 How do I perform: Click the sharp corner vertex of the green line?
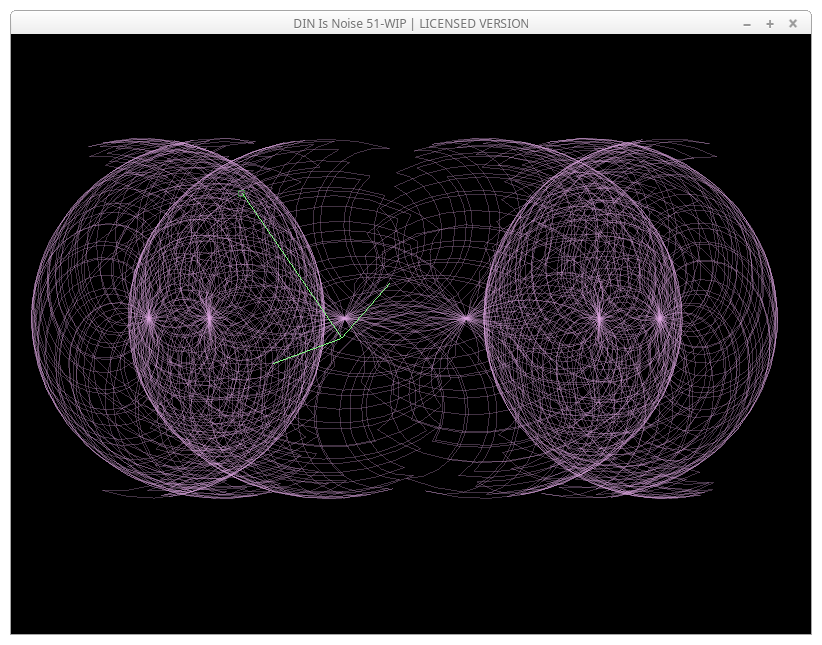tap(341, 337)
